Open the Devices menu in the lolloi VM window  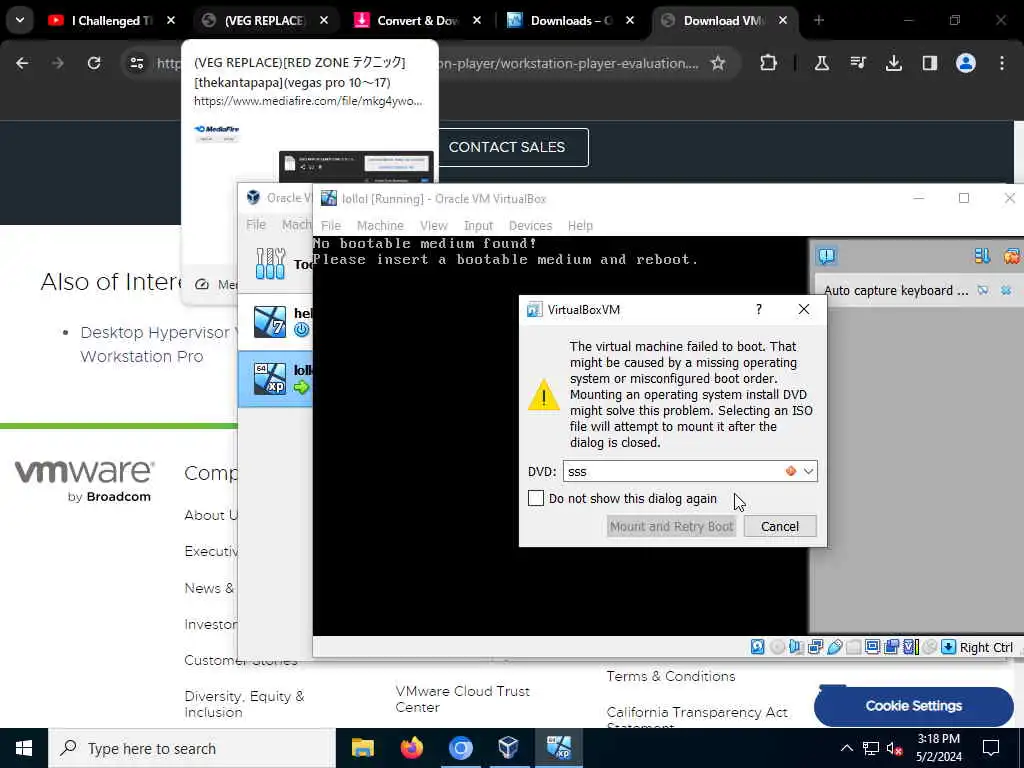[x=530, y=225]
